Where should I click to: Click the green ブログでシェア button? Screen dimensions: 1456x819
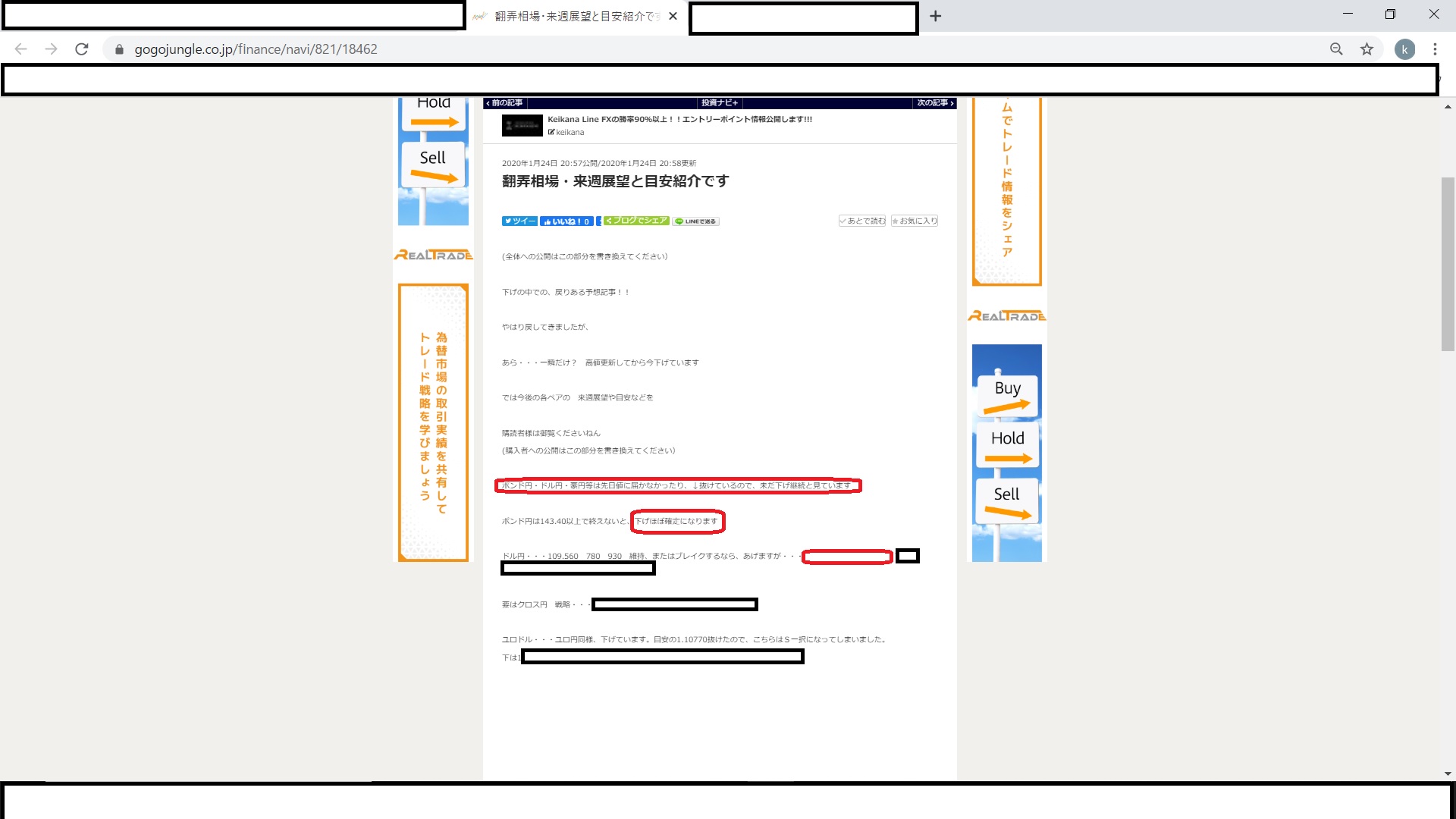click(x=636, y=221)
